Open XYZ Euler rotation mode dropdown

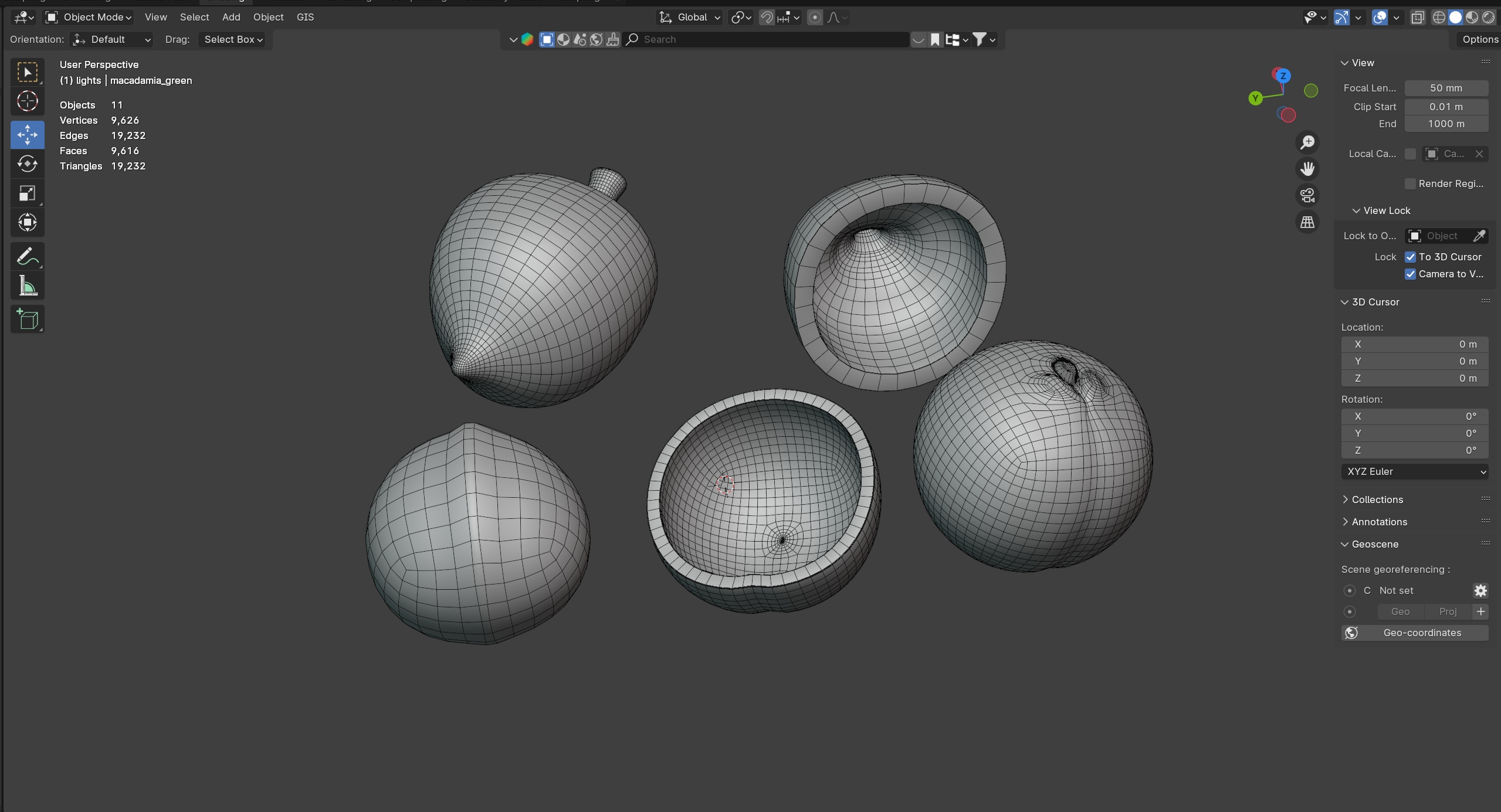(1414, 471)
